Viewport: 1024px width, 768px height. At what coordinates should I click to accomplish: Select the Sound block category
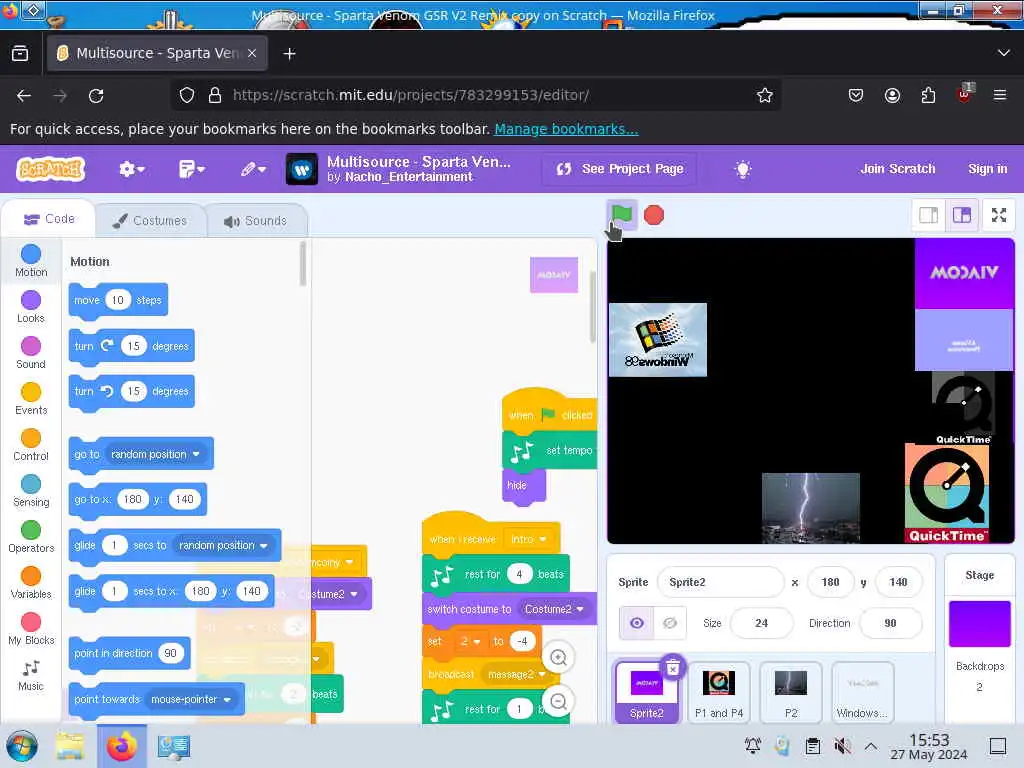31,353
